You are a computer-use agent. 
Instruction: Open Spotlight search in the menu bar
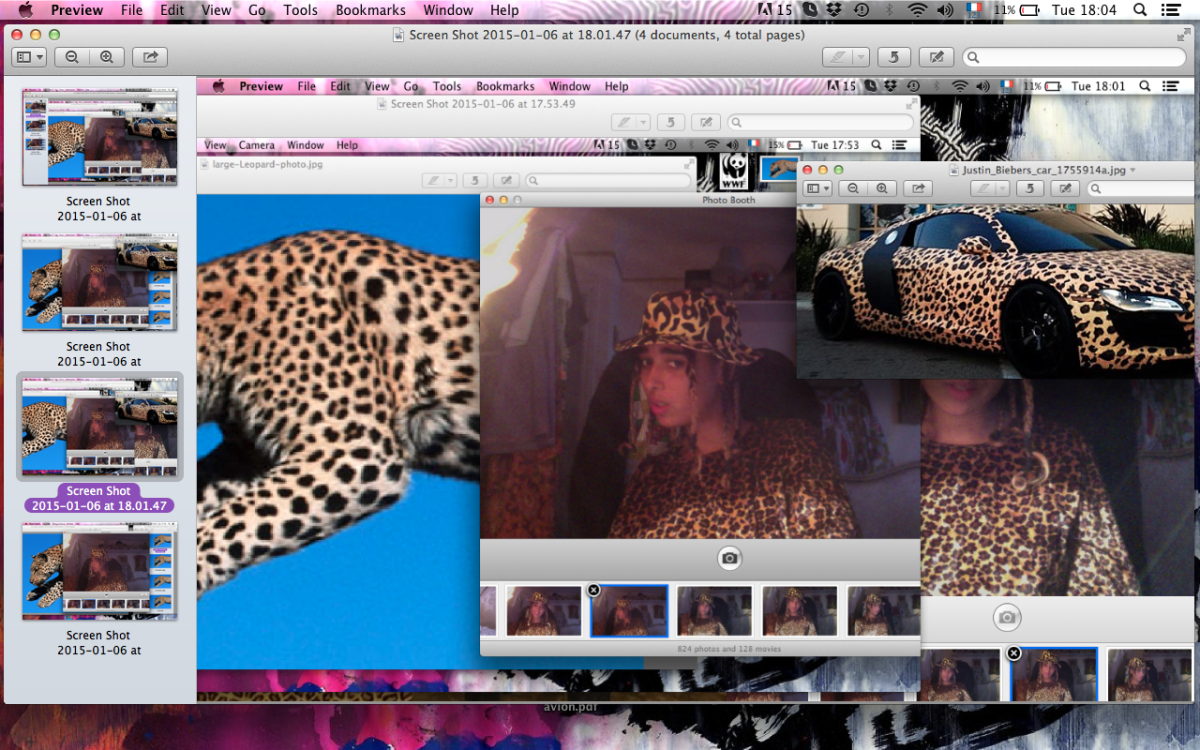pyautogui.click(x=1140, y=10)
